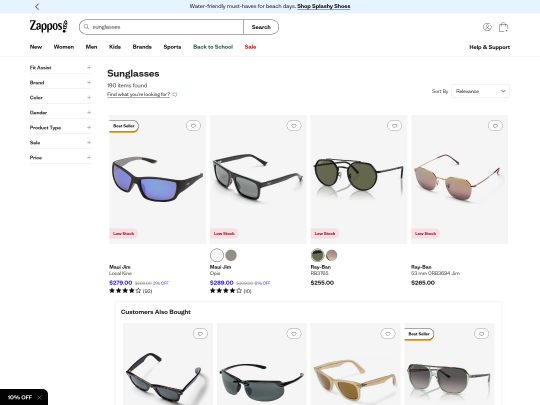540x405 pixels.
Task: Favorite the Best Seller aviator in Customers Also Bought
Action: point(481,334)
